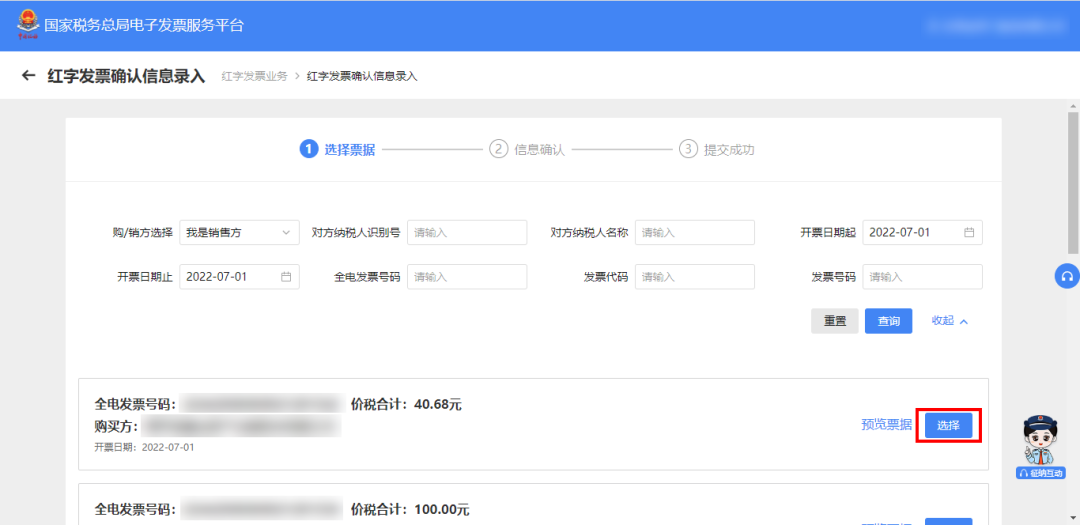Click the 红字发票业务 breadcrumb
Viewport: 1080px width, 525px height.
254,76
